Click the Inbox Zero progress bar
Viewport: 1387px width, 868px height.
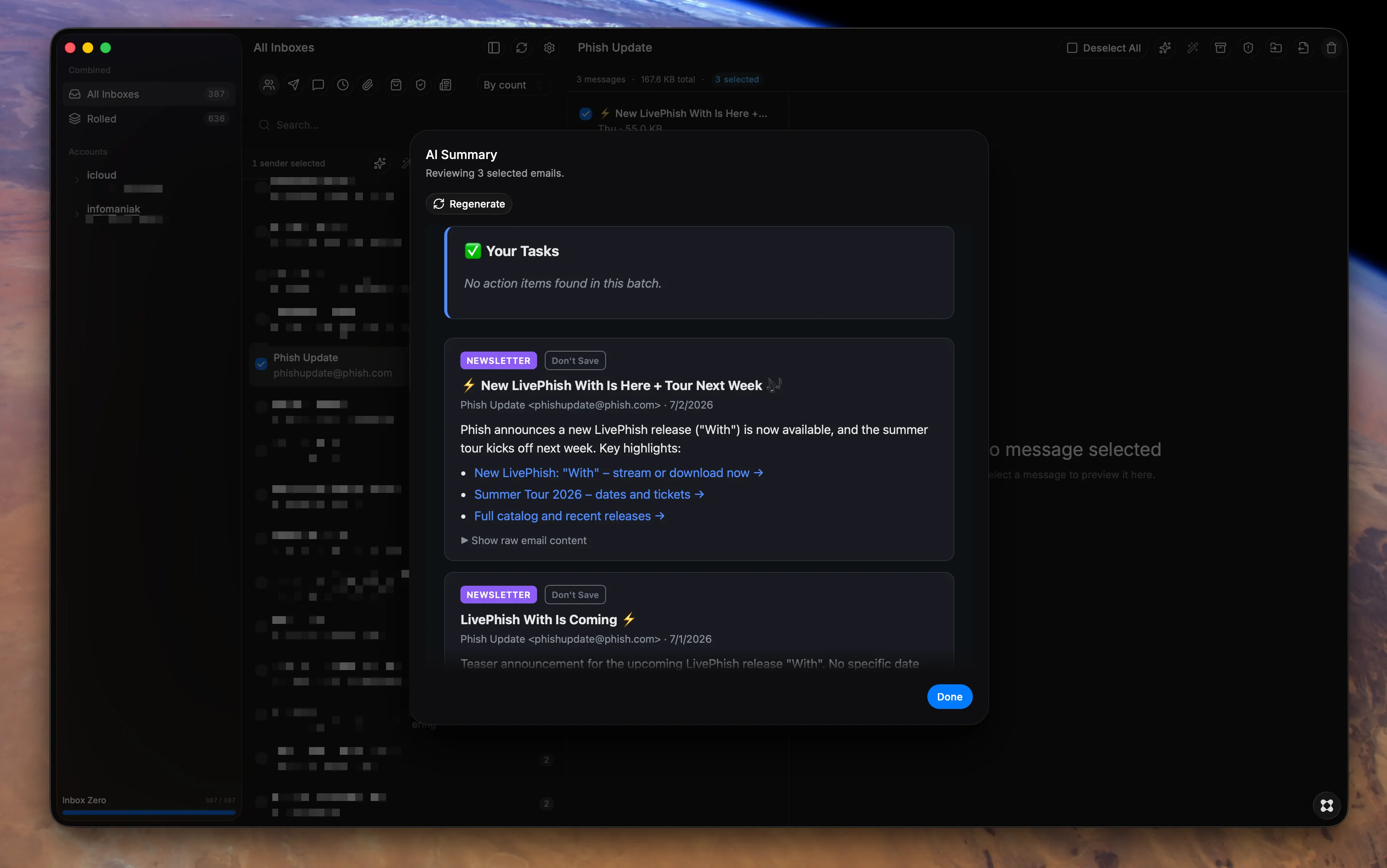click(149, 812)
